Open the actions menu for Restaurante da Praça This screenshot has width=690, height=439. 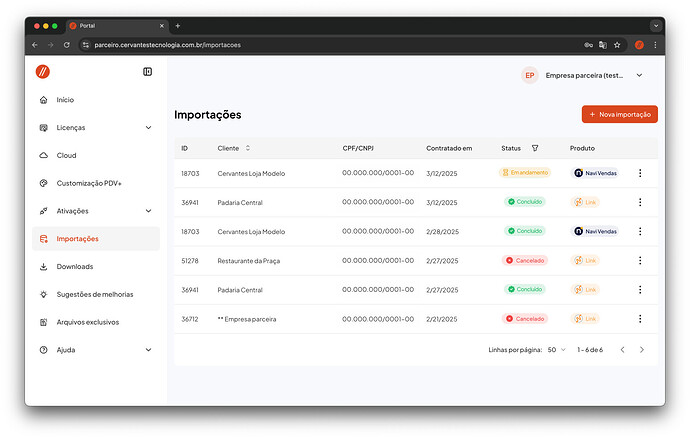click(640, 260)
